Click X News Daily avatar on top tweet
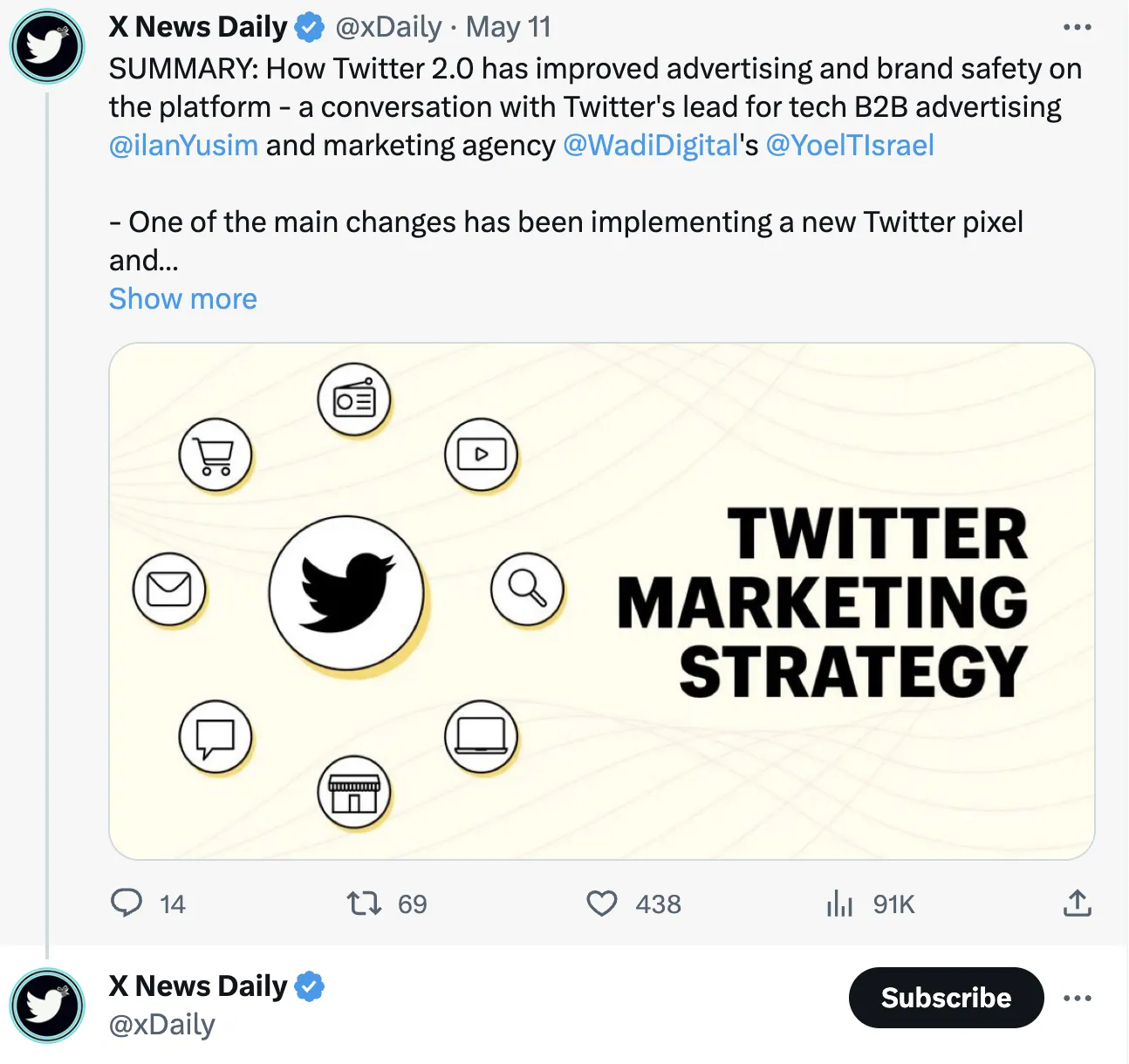 (x=47, y=46)
